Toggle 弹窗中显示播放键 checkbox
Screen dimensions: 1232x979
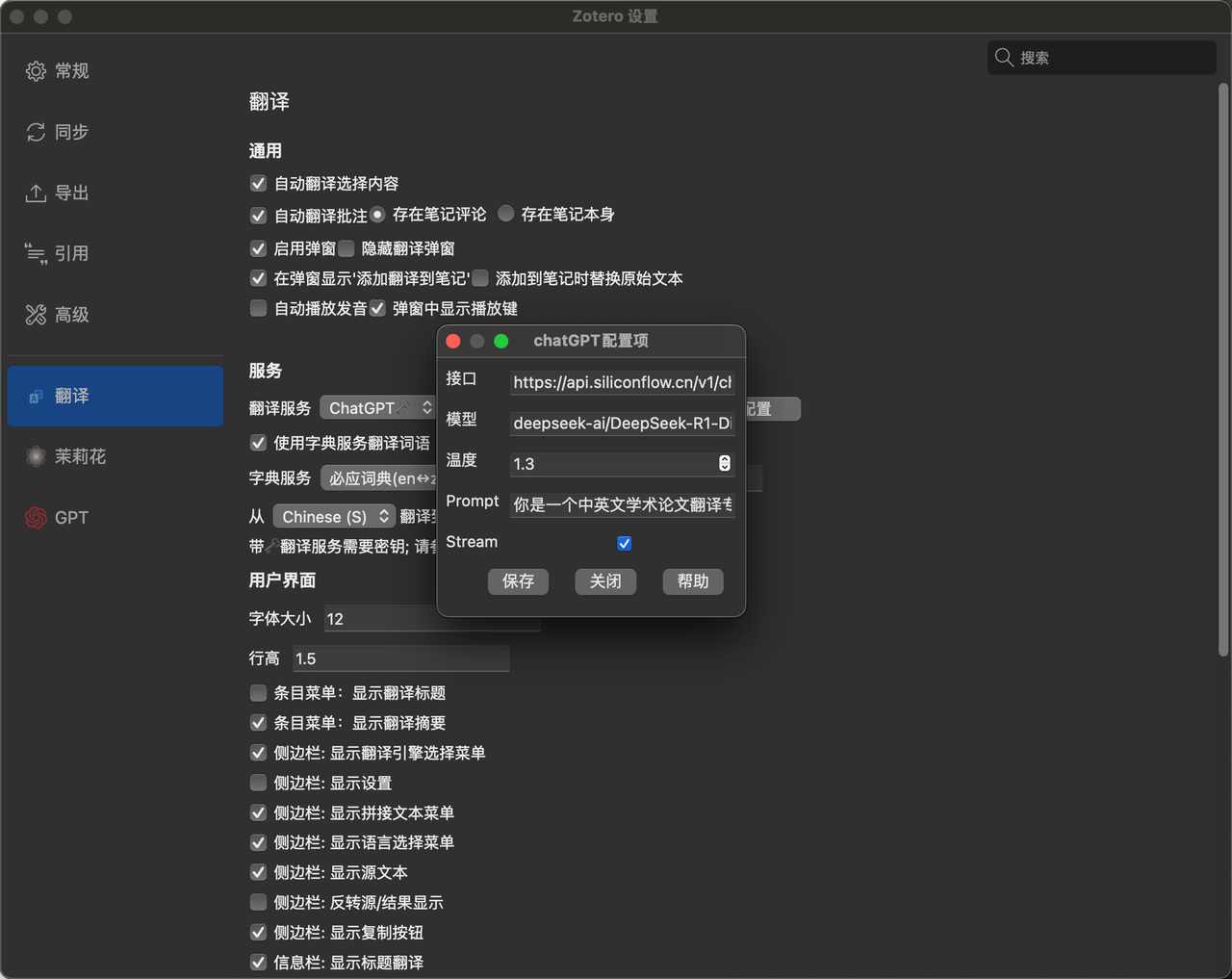click(x=377, y=308)
